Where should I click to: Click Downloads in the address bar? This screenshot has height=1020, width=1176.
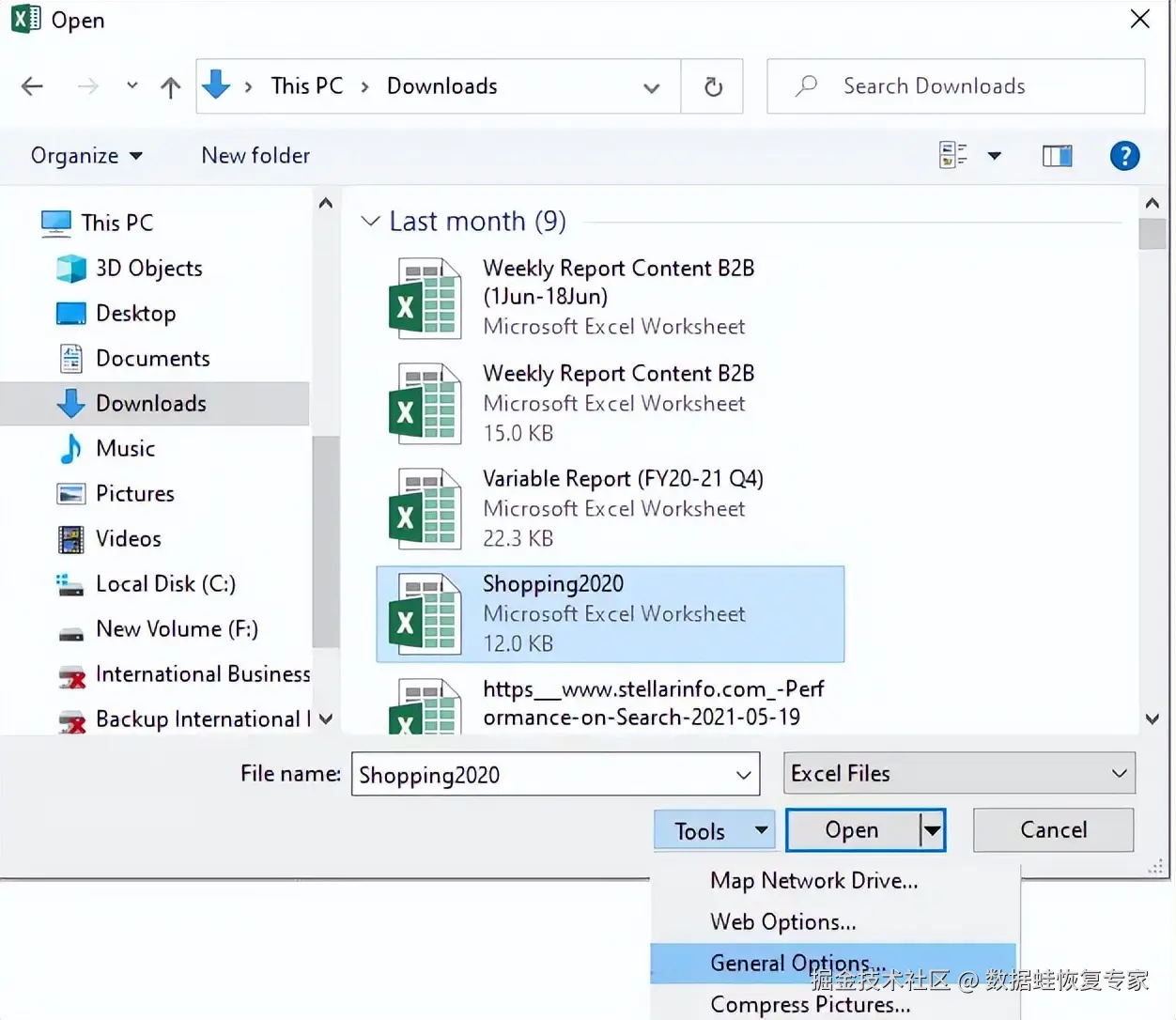442,86
